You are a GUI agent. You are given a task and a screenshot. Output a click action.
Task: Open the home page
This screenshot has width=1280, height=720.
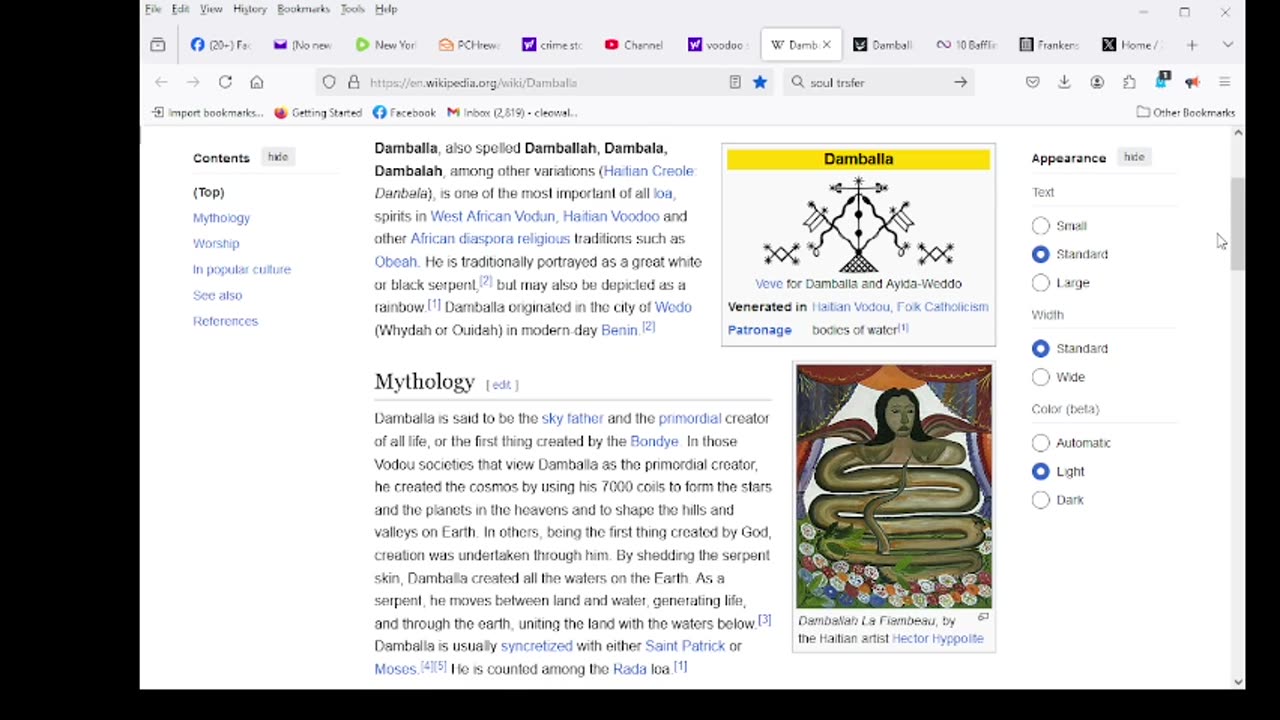[257, 82]
